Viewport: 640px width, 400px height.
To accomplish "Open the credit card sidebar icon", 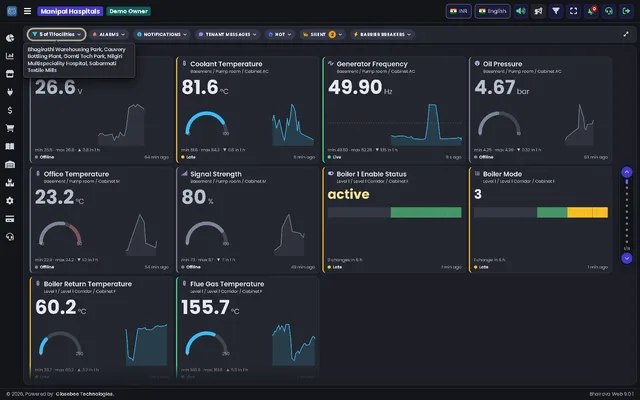I will (x=10, y=219).
